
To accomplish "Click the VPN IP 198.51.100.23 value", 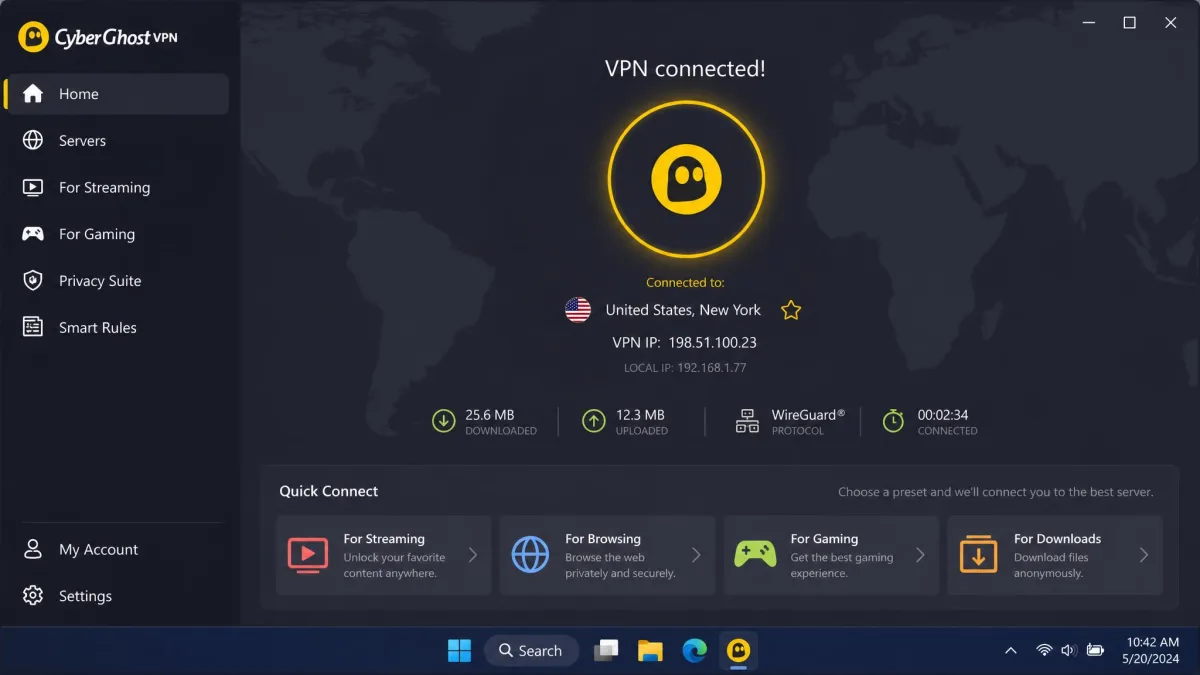I will pyautogui.click(x=713, y=342).
